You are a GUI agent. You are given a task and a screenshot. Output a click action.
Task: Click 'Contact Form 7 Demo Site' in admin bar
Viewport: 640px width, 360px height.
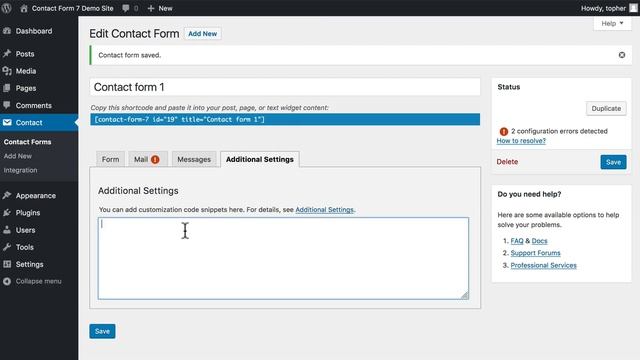click(73, 8)
